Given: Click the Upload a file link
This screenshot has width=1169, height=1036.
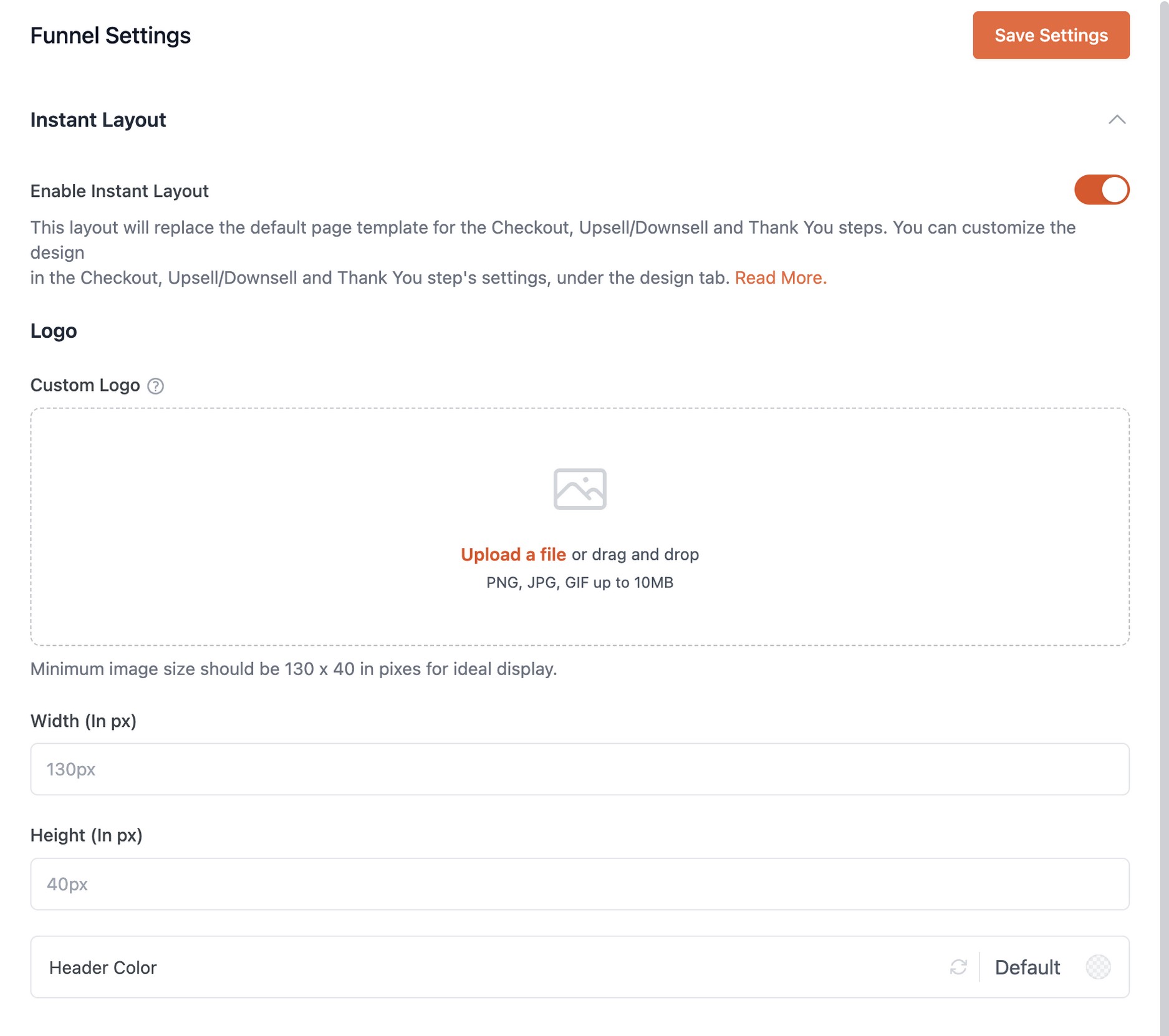Looking at the screenshot, I should pyautogui.click(x=513, y=554).
